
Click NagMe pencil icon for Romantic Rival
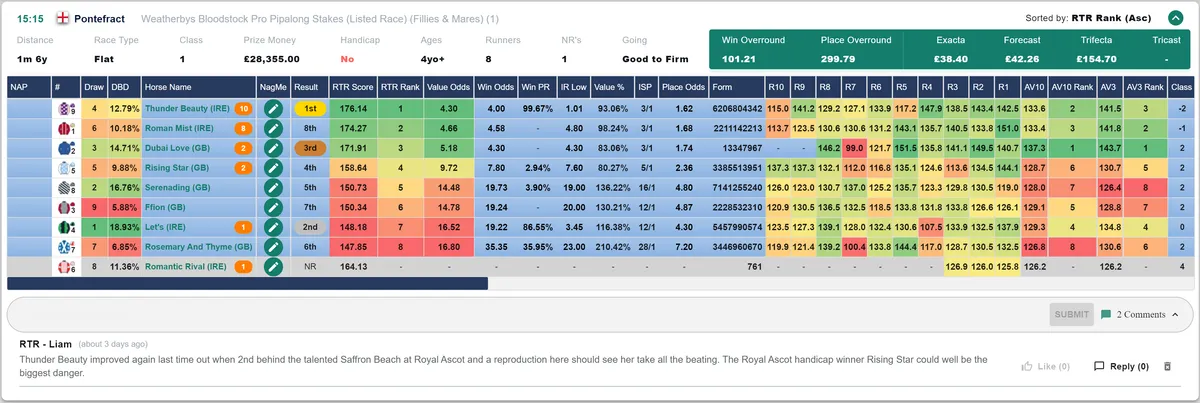pyautogui.click(x=273, y=268)
